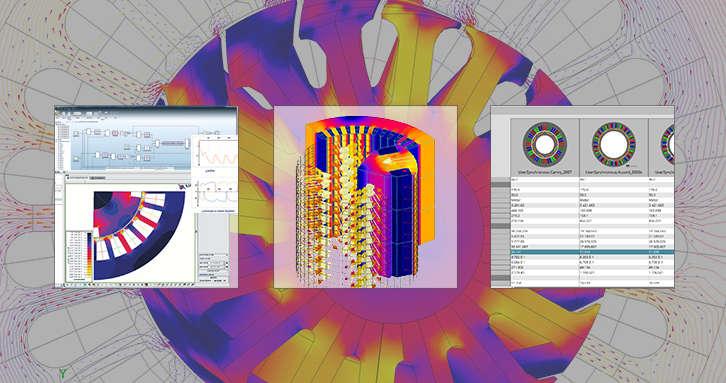
Task: Click the quarter-motor flux density plot
Action: pyautogui.click(x=139, y=235)
